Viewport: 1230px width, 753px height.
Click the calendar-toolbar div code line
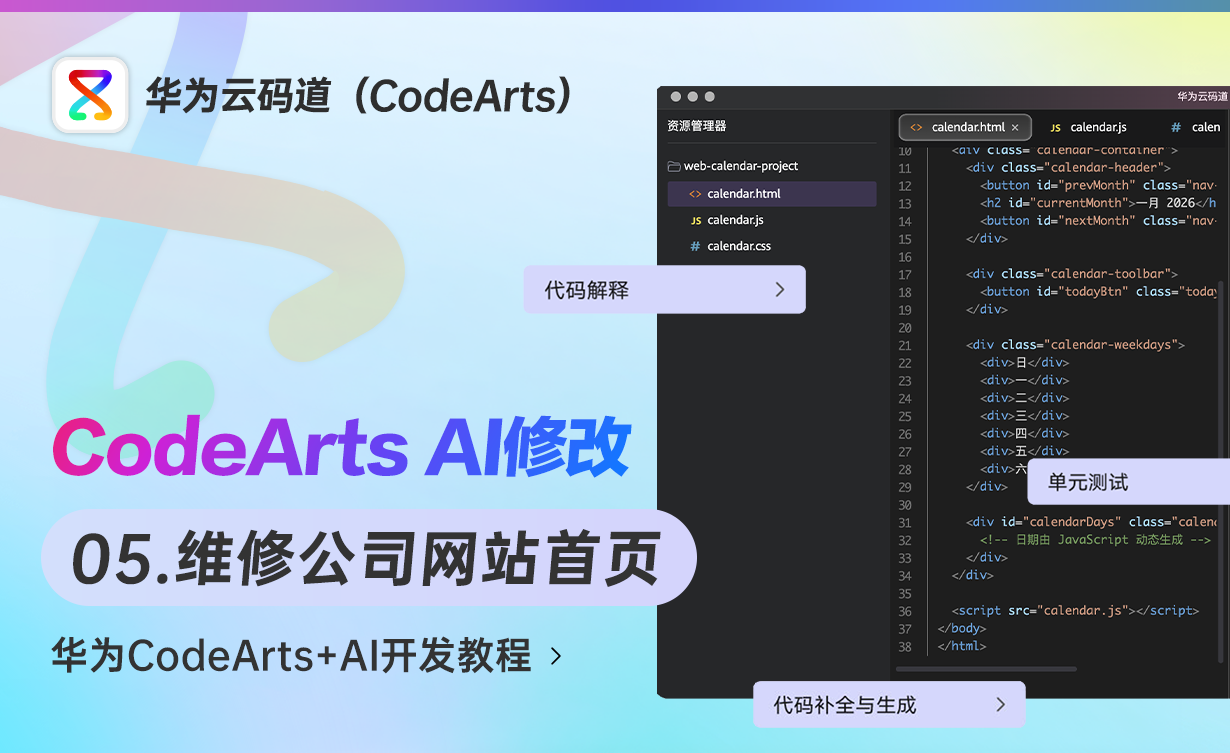point(1071,274)
